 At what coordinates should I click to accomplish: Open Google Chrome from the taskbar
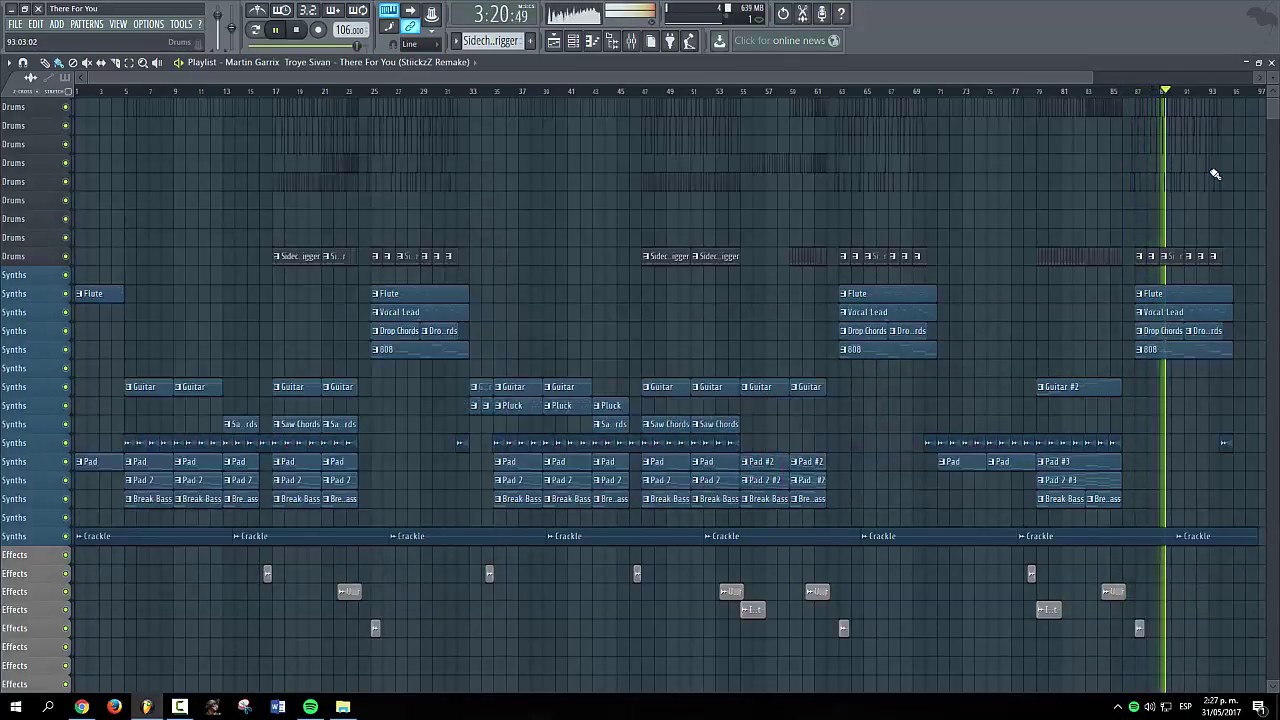coord(82,707)
